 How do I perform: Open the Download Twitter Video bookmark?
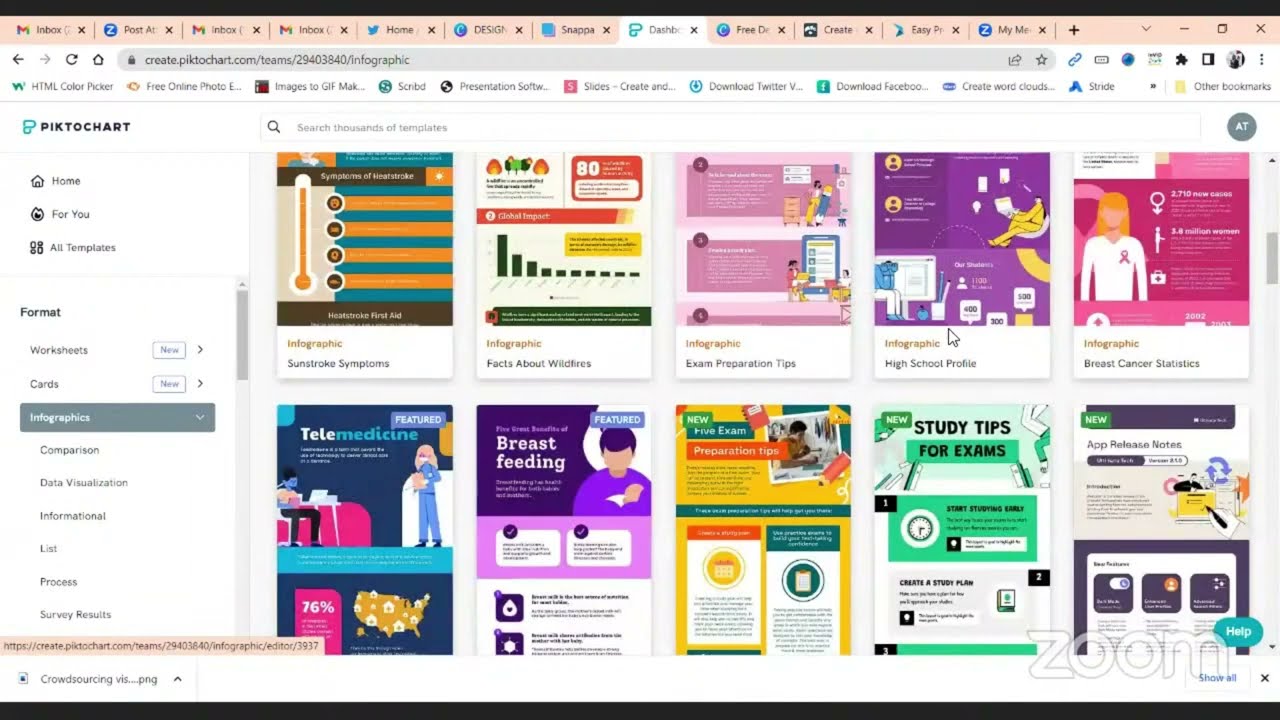click(x=746, y=87)
